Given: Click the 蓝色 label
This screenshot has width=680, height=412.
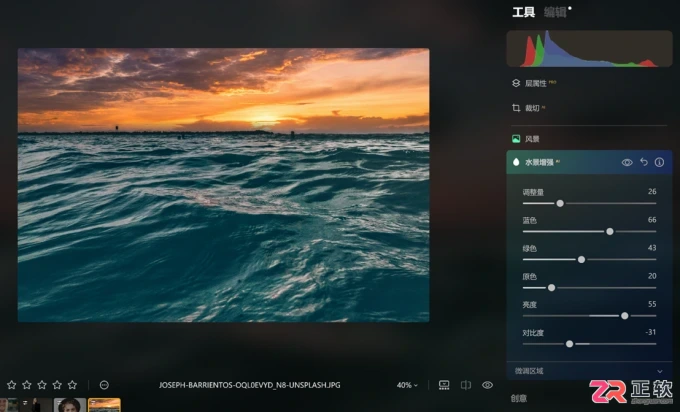Looking at the screenshot, I should coord(530,220).
